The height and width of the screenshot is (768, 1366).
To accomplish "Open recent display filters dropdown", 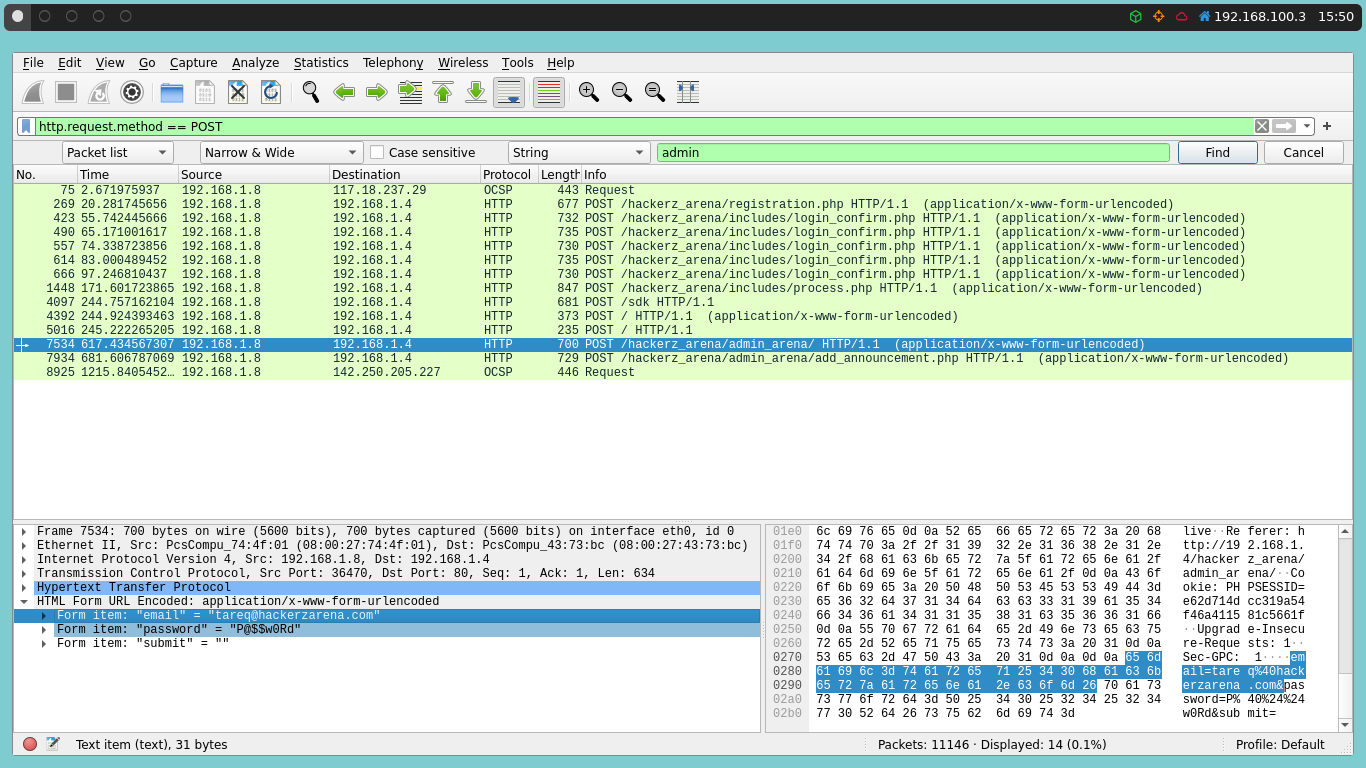I will pos(1306,126).
